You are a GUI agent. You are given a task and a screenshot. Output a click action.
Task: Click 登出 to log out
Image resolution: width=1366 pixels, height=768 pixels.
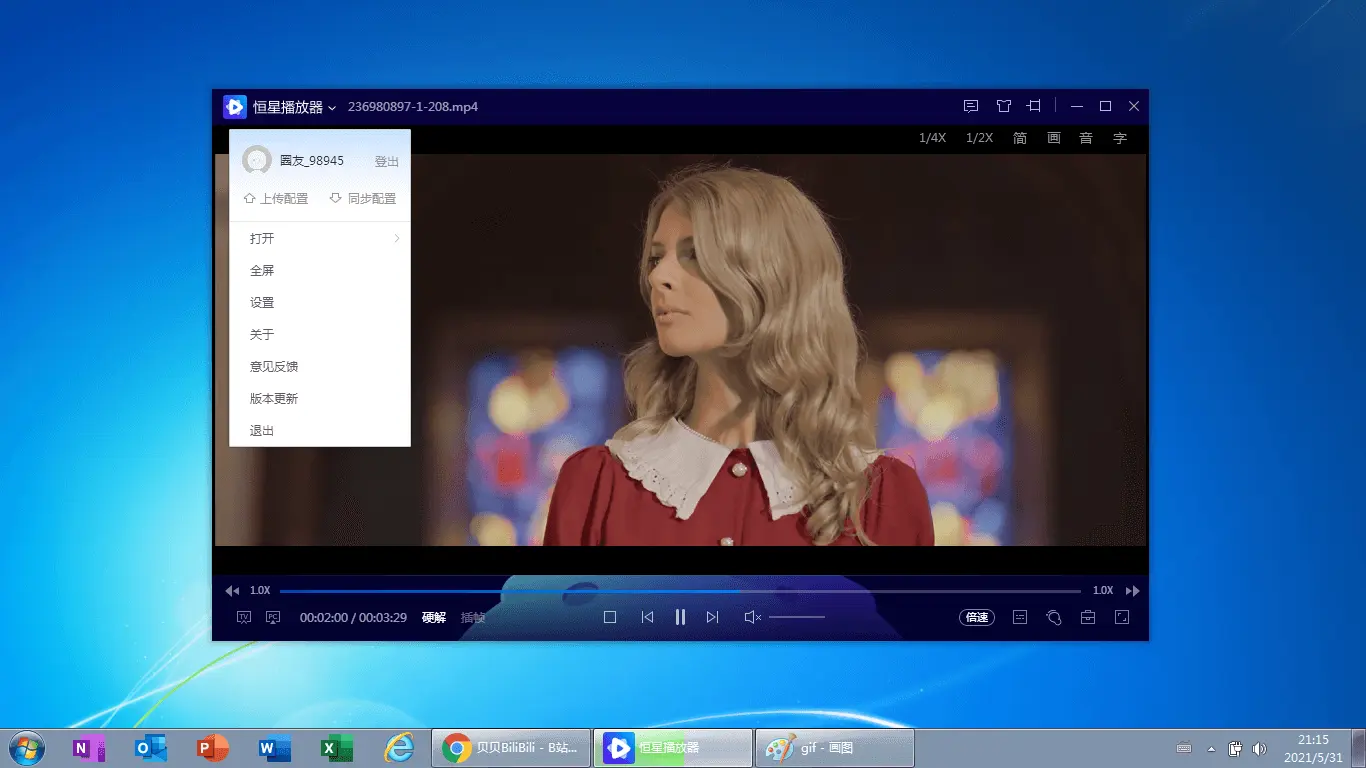click(x=386, y=161)
